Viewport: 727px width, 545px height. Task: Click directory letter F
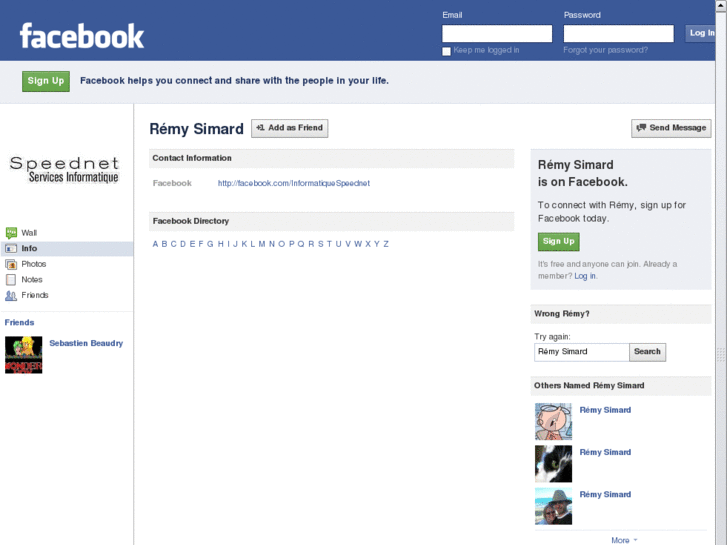(201, 244)
